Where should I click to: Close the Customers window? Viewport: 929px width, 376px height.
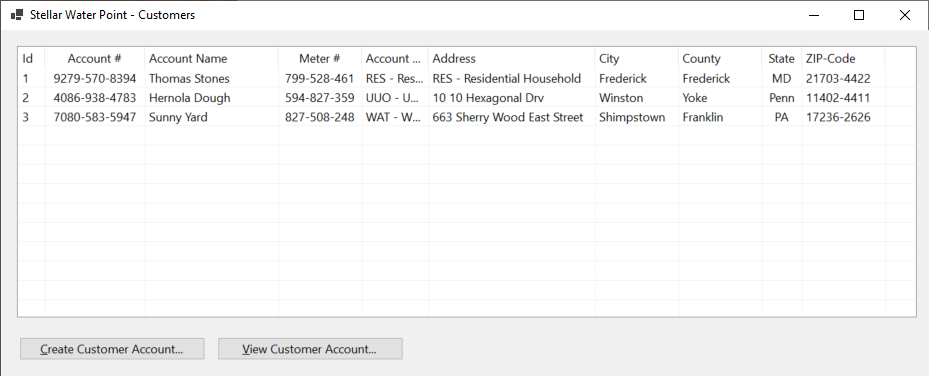(905, 15)
